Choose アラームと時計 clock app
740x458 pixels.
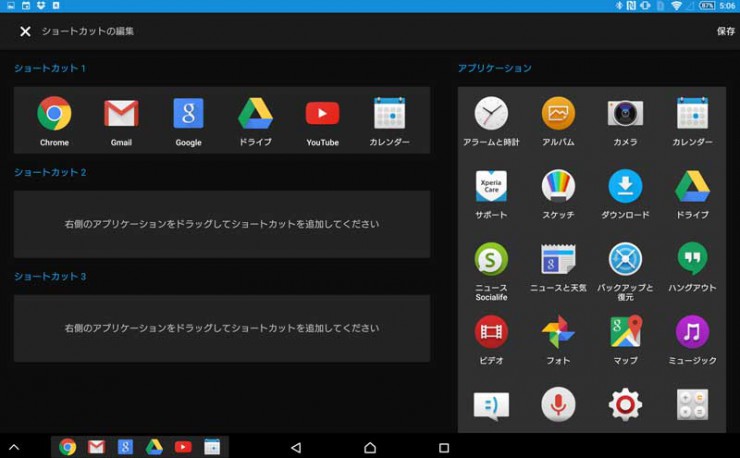click(491, 114)
